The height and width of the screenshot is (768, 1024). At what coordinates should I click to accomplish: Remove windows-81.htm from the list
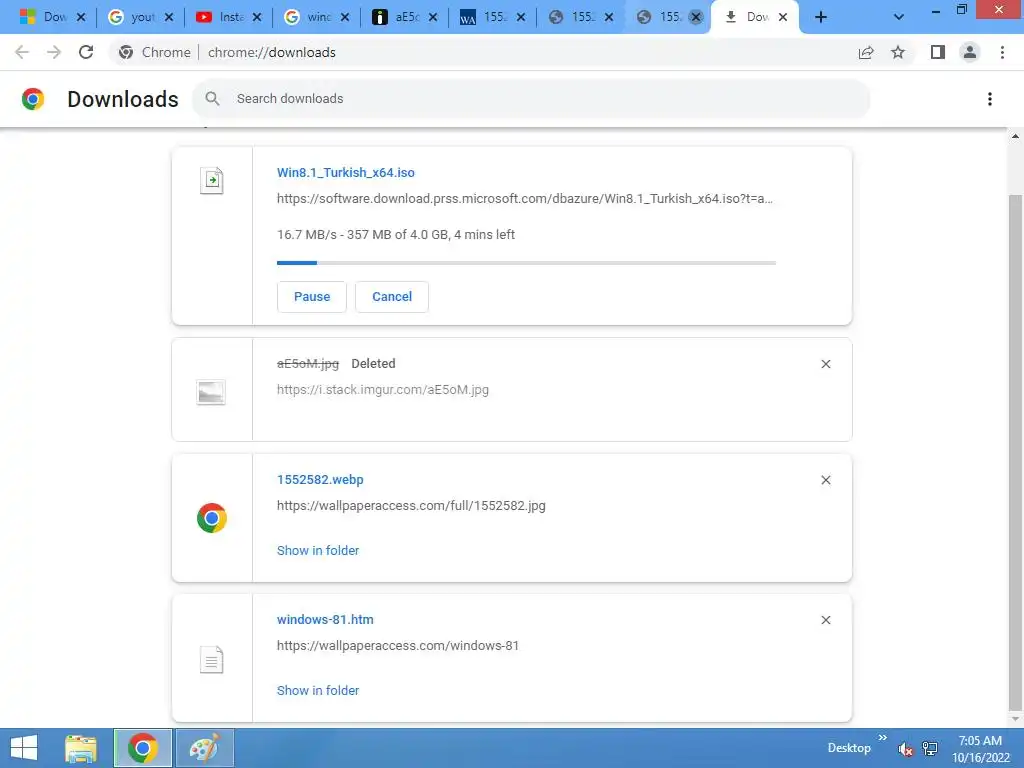(x=825, y=620)
